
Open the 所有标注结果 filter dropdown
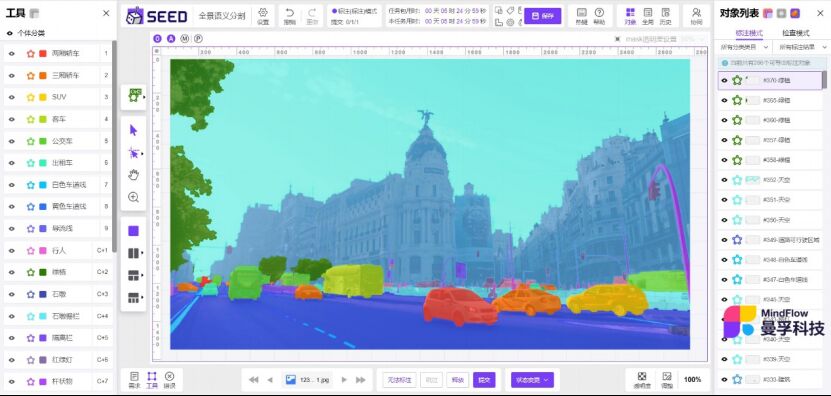click(x=800, y=47)
